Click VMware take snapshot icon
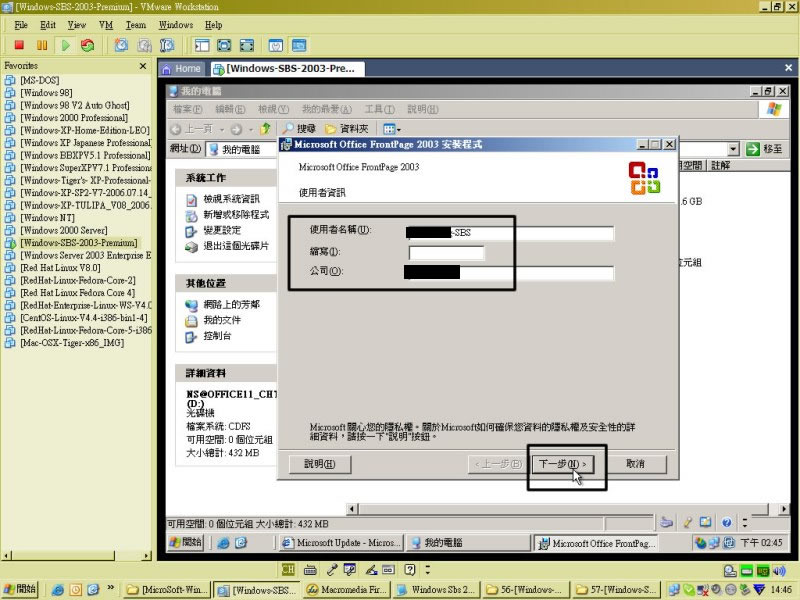This screenshot has width=800, height=600. pos(121,45)
